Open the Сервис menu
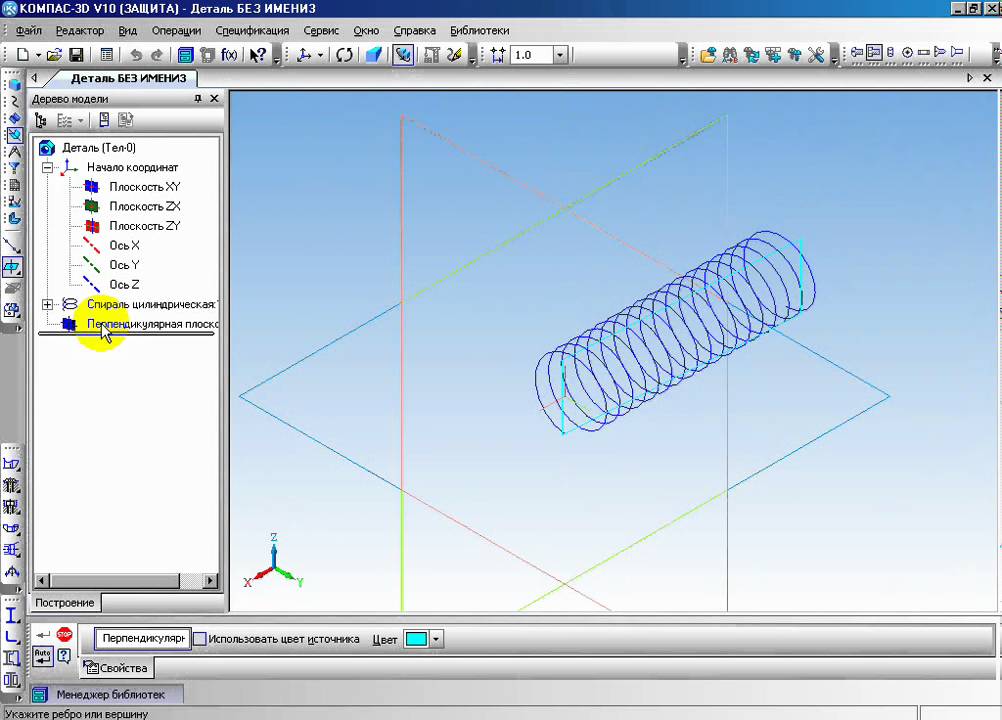 321,30
